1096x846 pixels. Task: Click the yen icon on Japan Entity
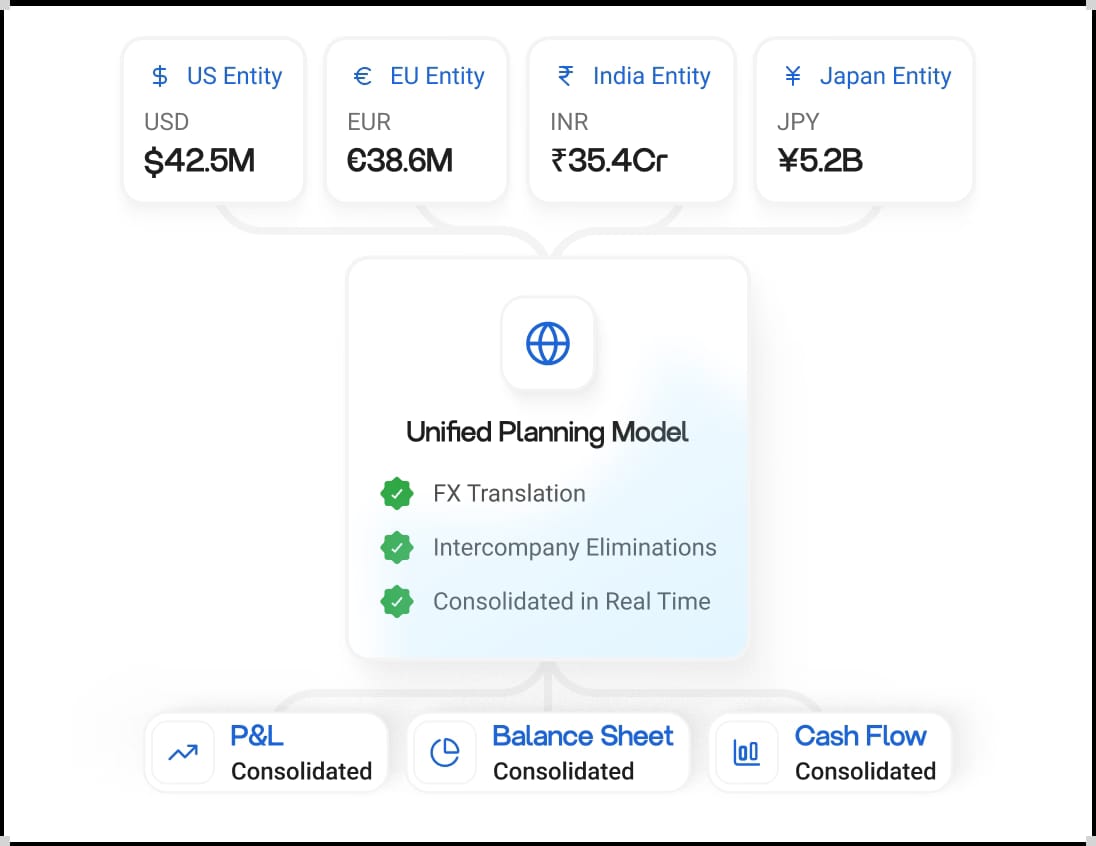[793, 76]
